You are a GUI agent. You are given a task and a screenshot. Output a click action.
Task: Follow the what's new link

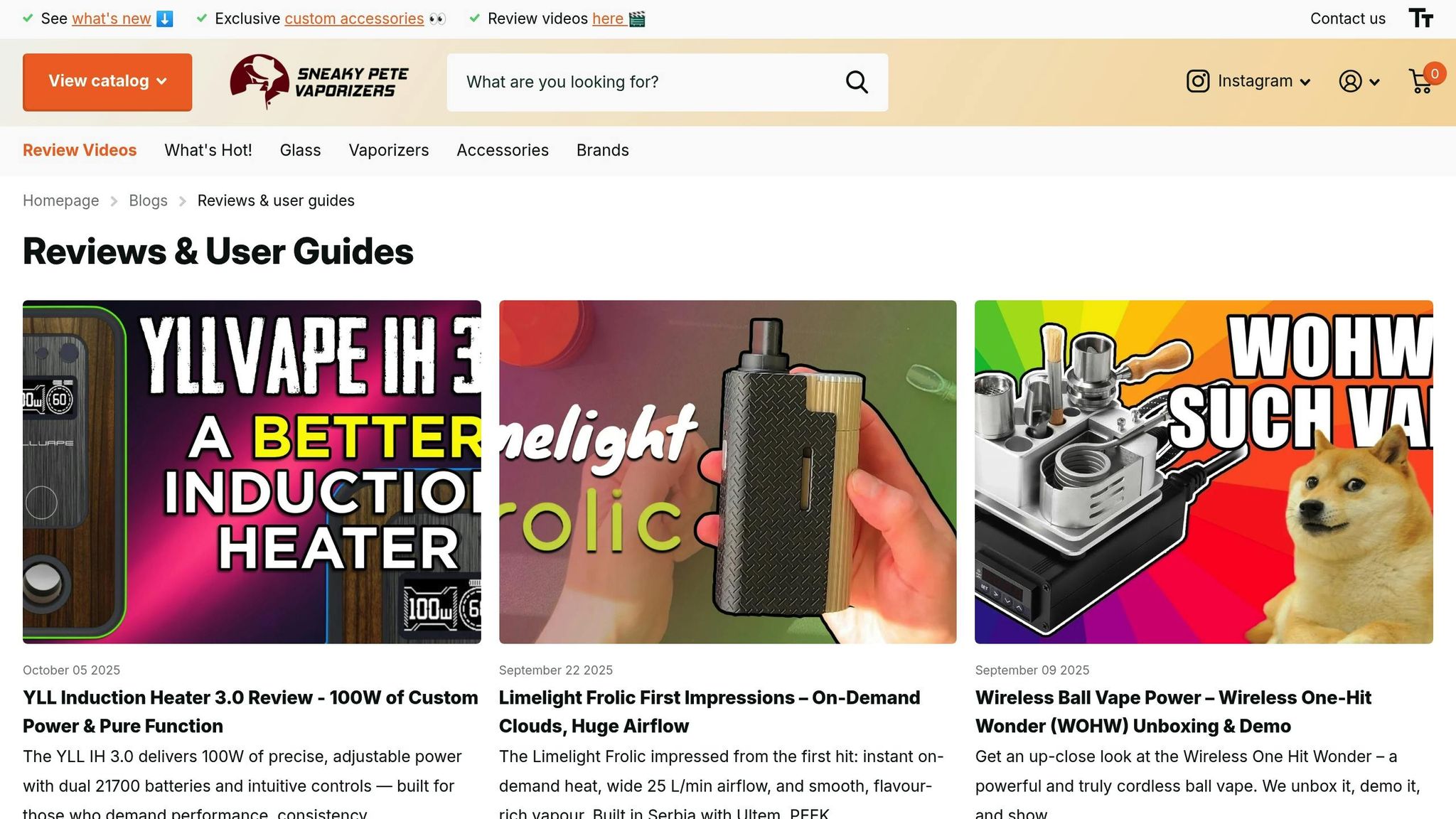tap(111, 19)
